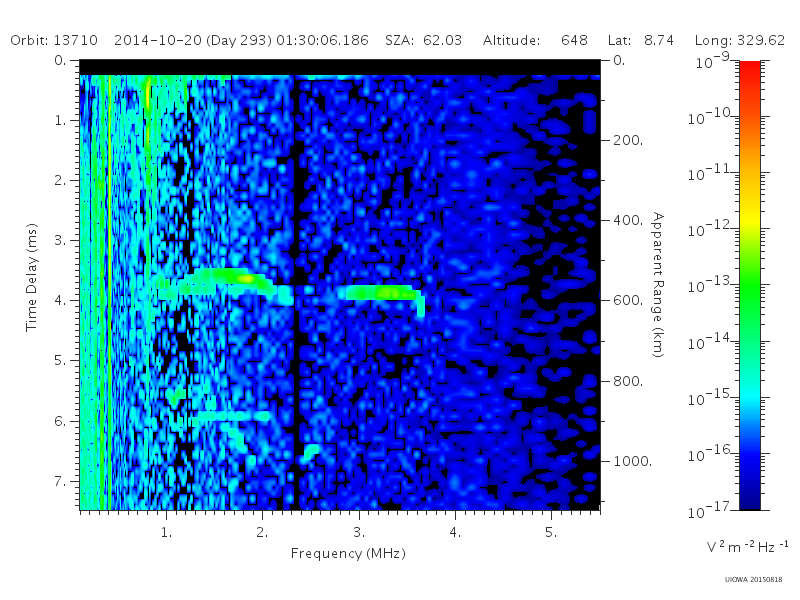
Task: Click the small echo spot near 2.5 MHz, 6.5 ms
Action: coord(310,452)
